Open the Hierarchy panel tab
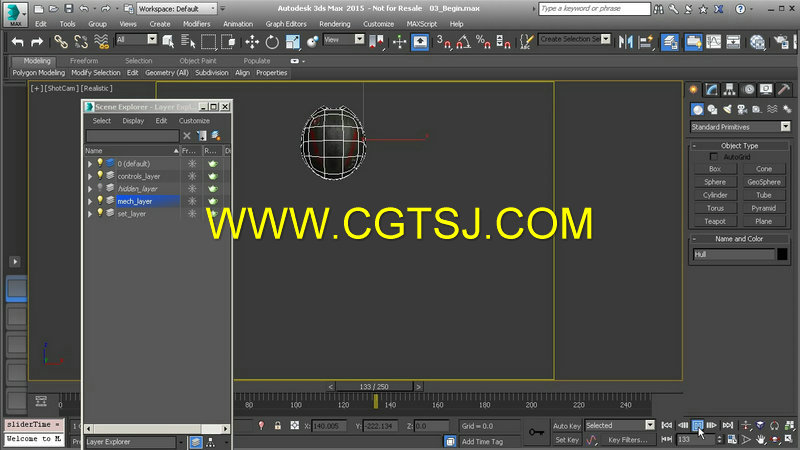Screen dimensions: 800x450 (730, 90)
